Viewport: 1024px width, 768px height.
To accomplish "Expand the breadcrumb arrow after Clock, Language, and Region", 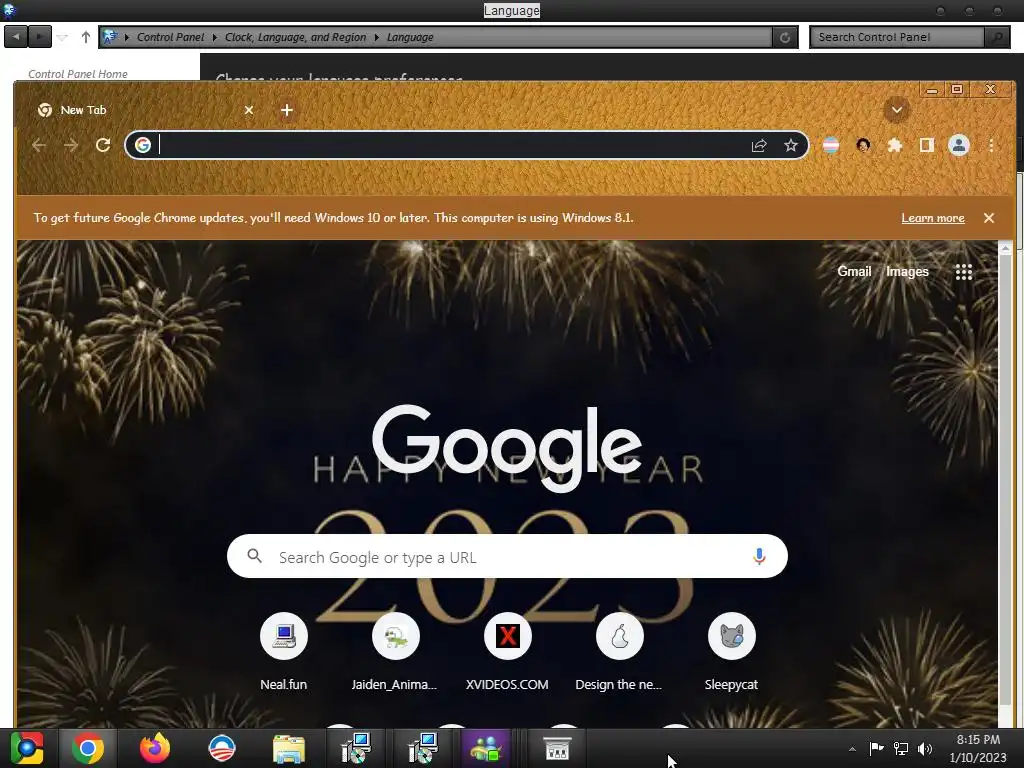I will (x=376, y=37).
